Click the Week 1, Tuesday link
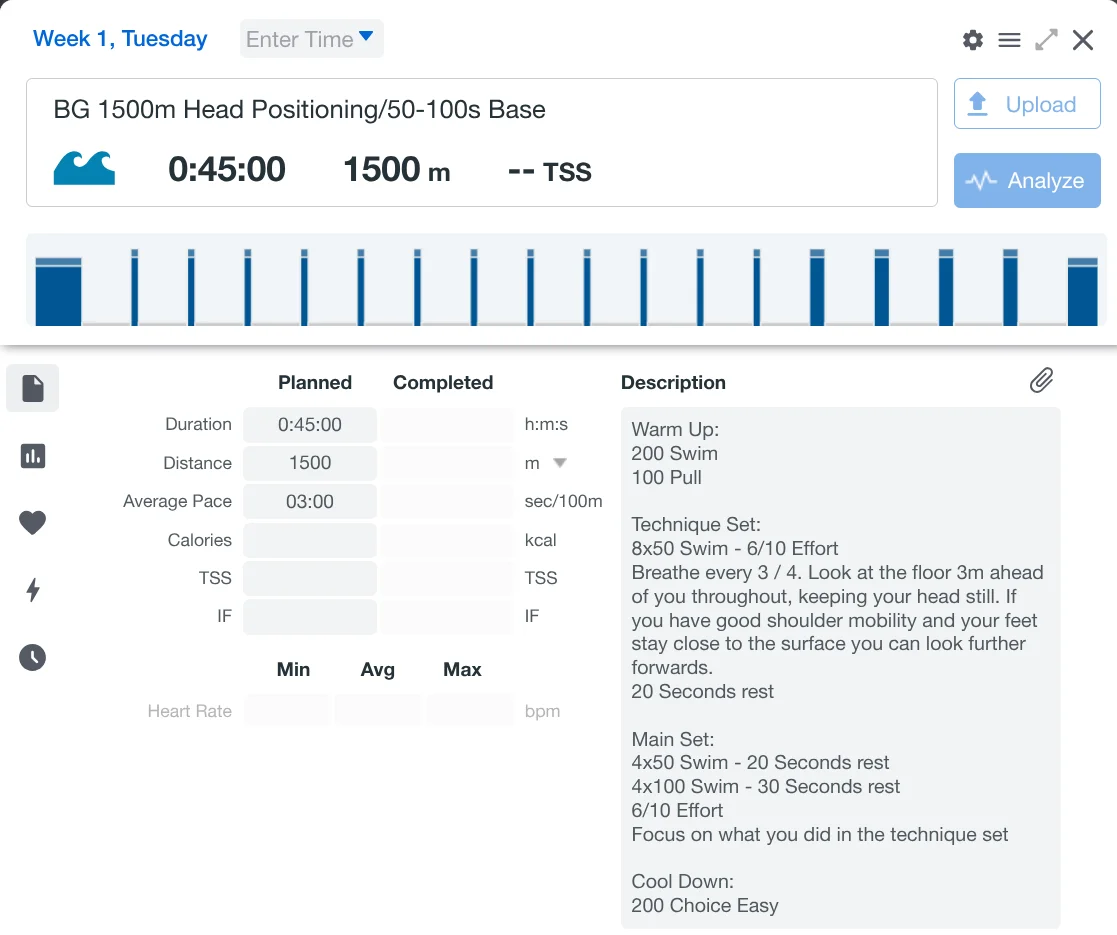Screen dimensions: 1117x935 coord(120,39)
